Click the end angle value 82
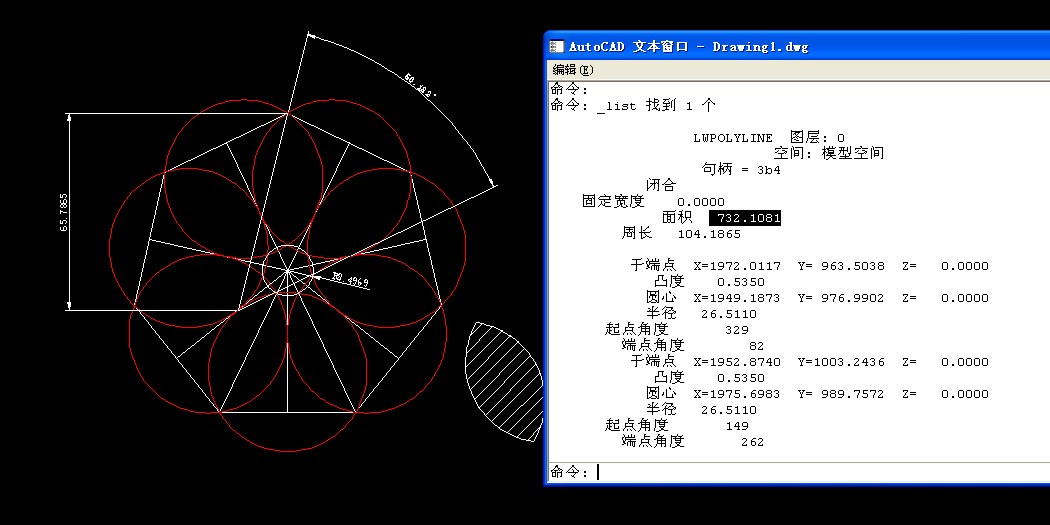This screenshot has width=1050, height=525. [x=757, y=346]
